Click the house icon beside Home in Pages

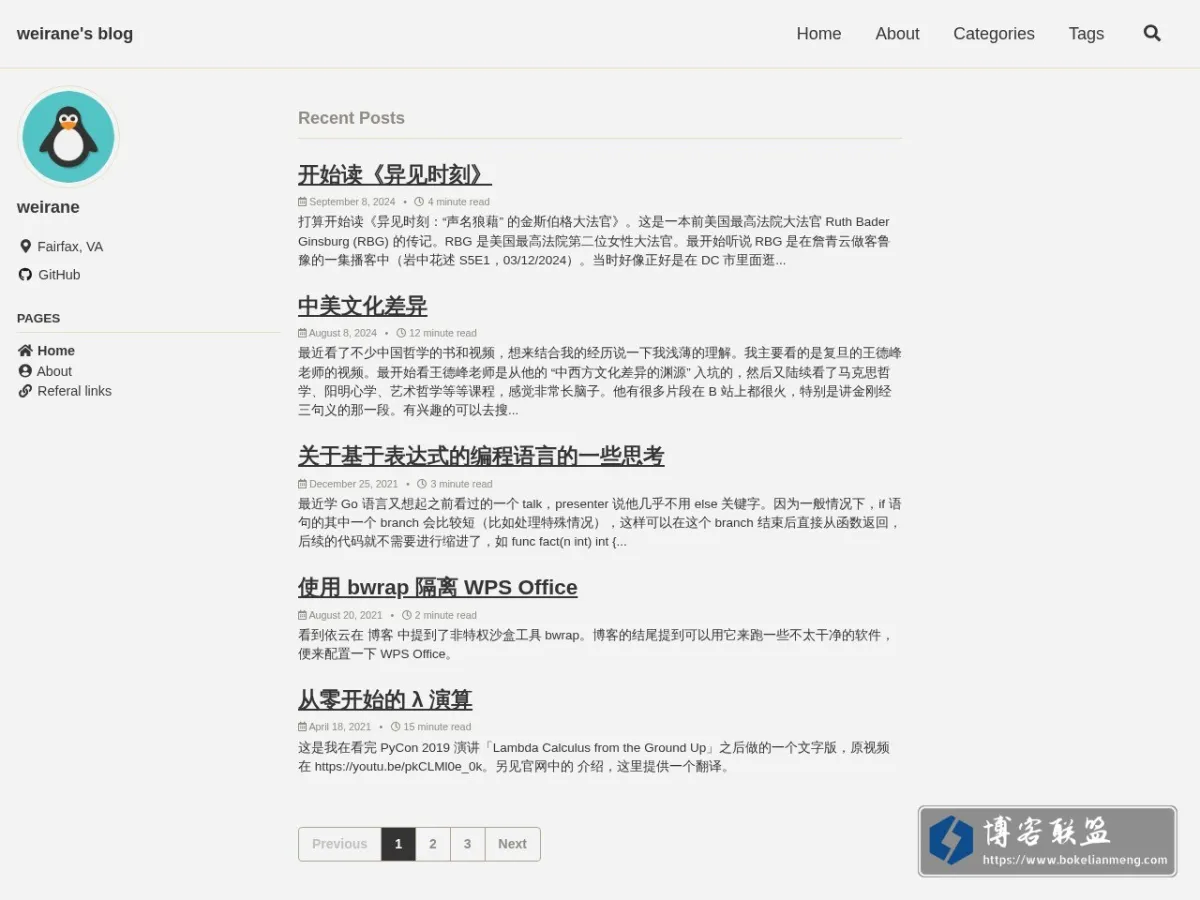(25, 350)
